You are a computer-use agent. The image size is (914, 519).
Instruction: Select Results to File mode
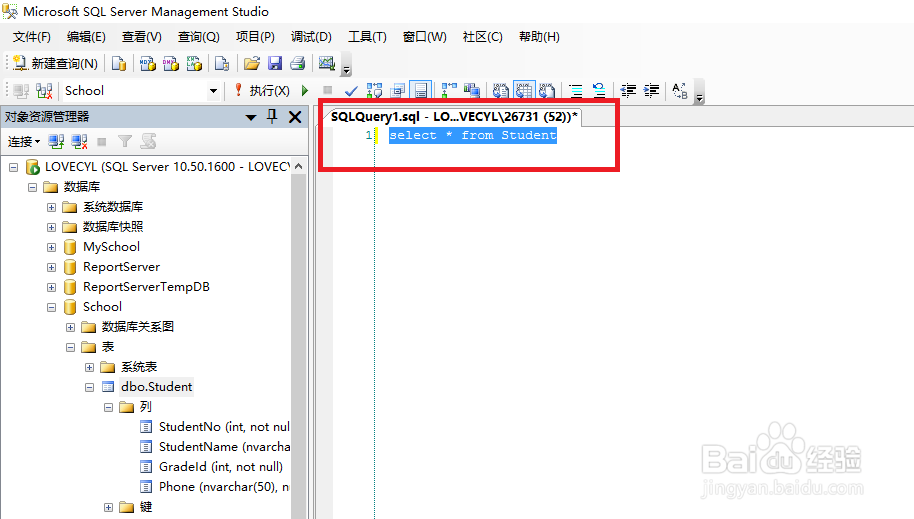click(x=547, y=90)
